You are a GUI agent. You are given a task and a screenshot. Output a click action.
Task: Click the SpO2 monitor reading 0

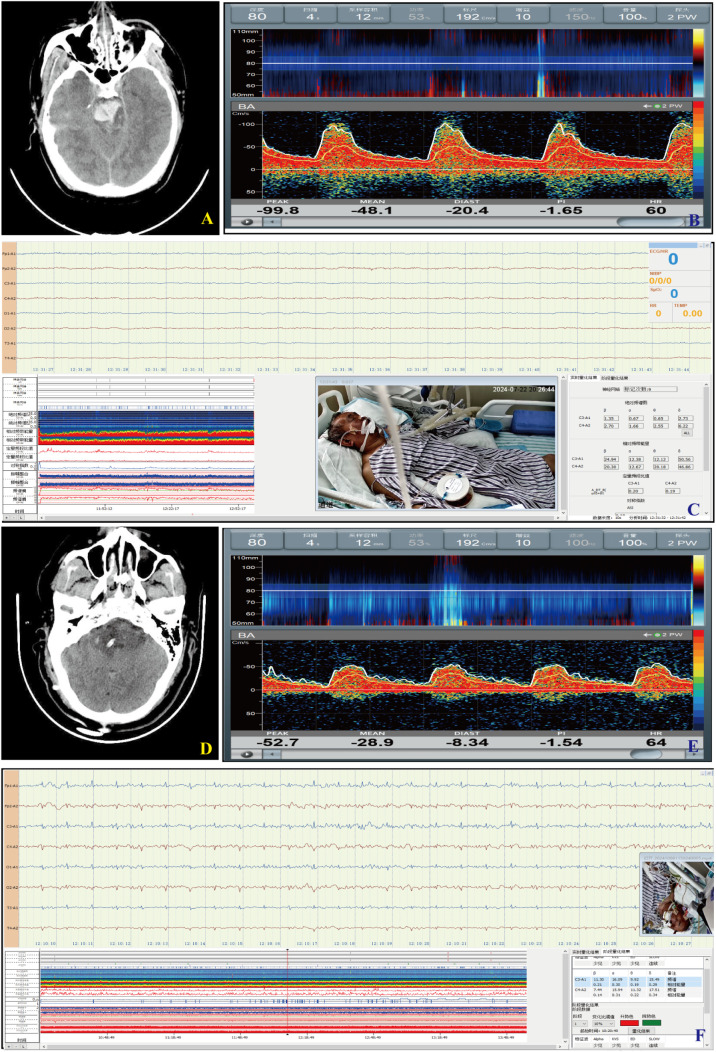click(674, 294)
